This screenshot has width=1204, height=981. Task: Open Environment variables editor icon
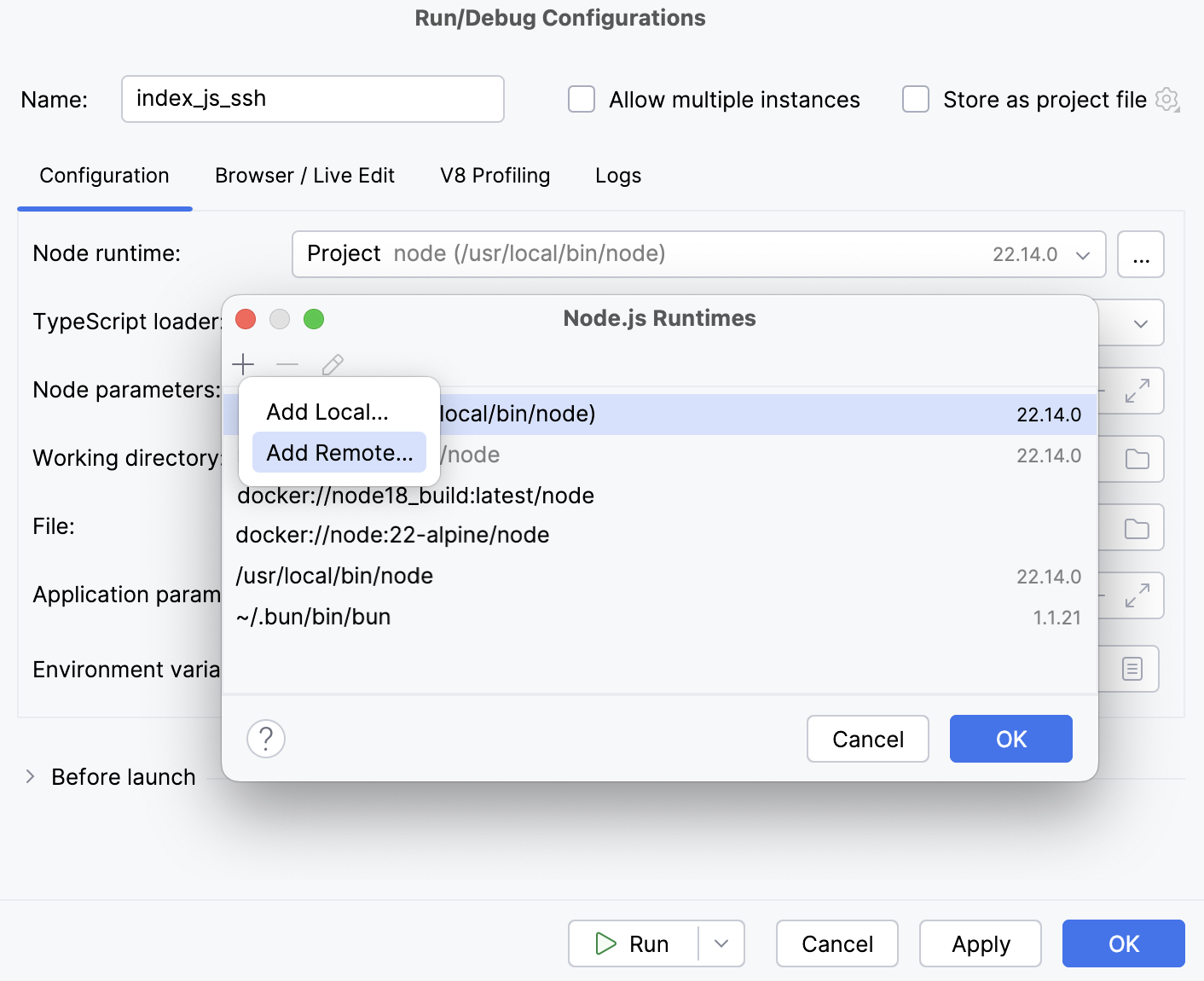point(1132,669)
